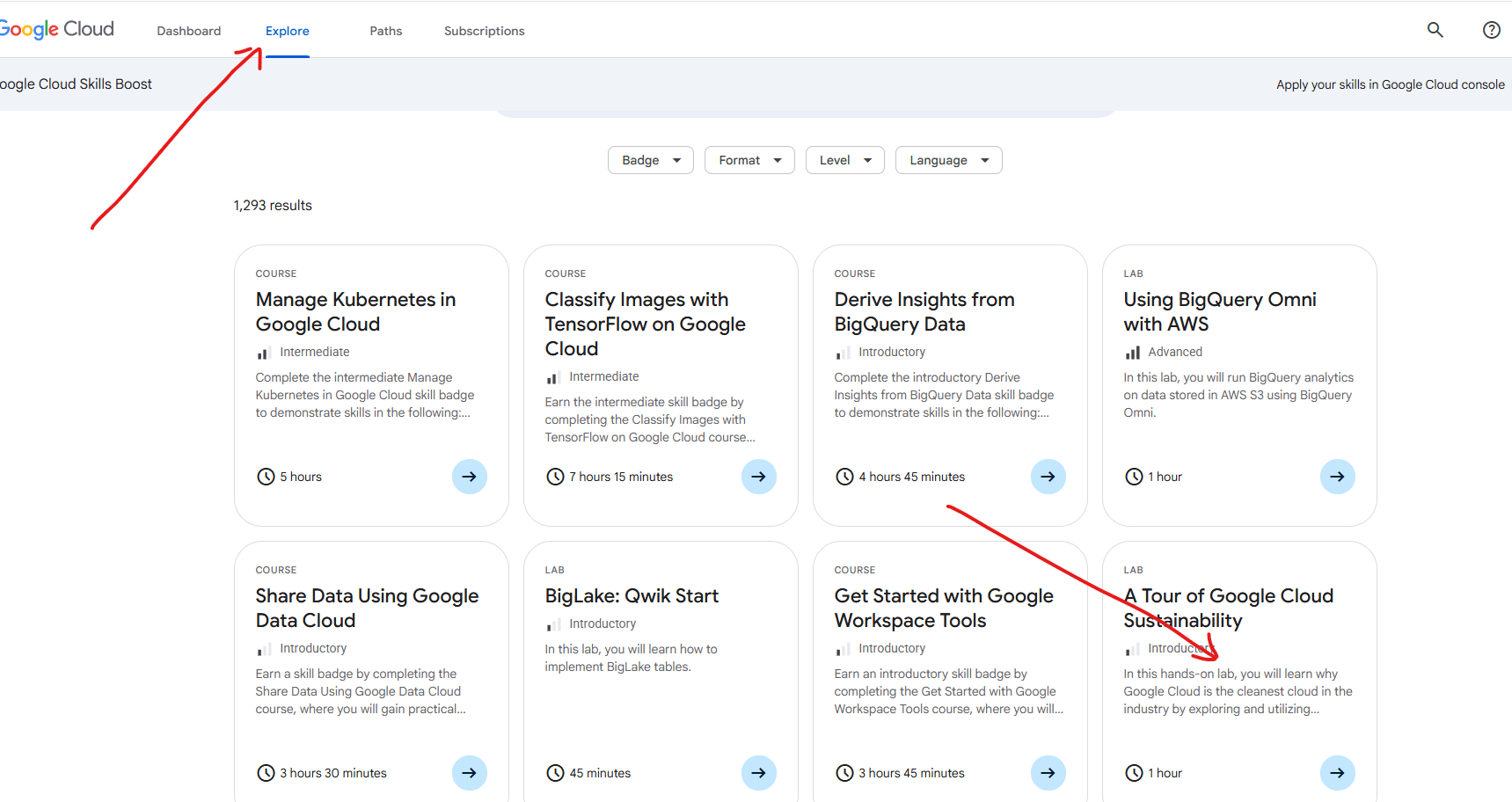Click the 45 minutes duration text
Image resolution: width=1512 pixels, height=802 pixels.
(600, 773)
